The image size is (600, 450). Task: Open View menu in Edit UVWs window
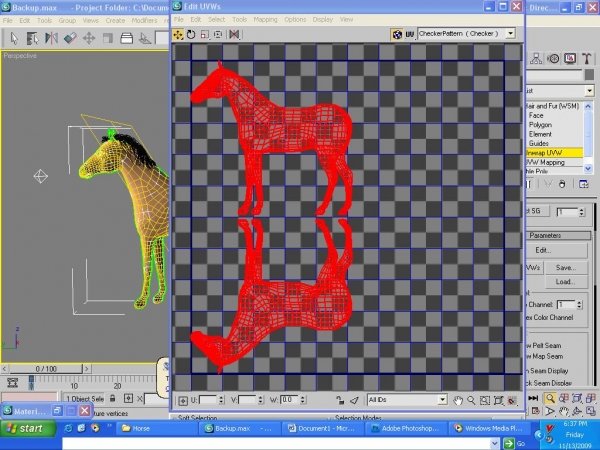[346, 20]
